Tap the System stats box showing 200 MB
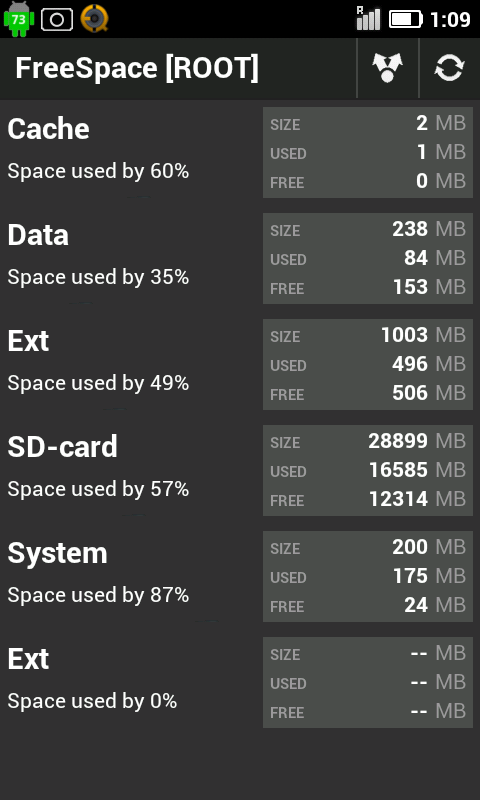Screen dimensions: 480x800 click(x=368, y=577)
